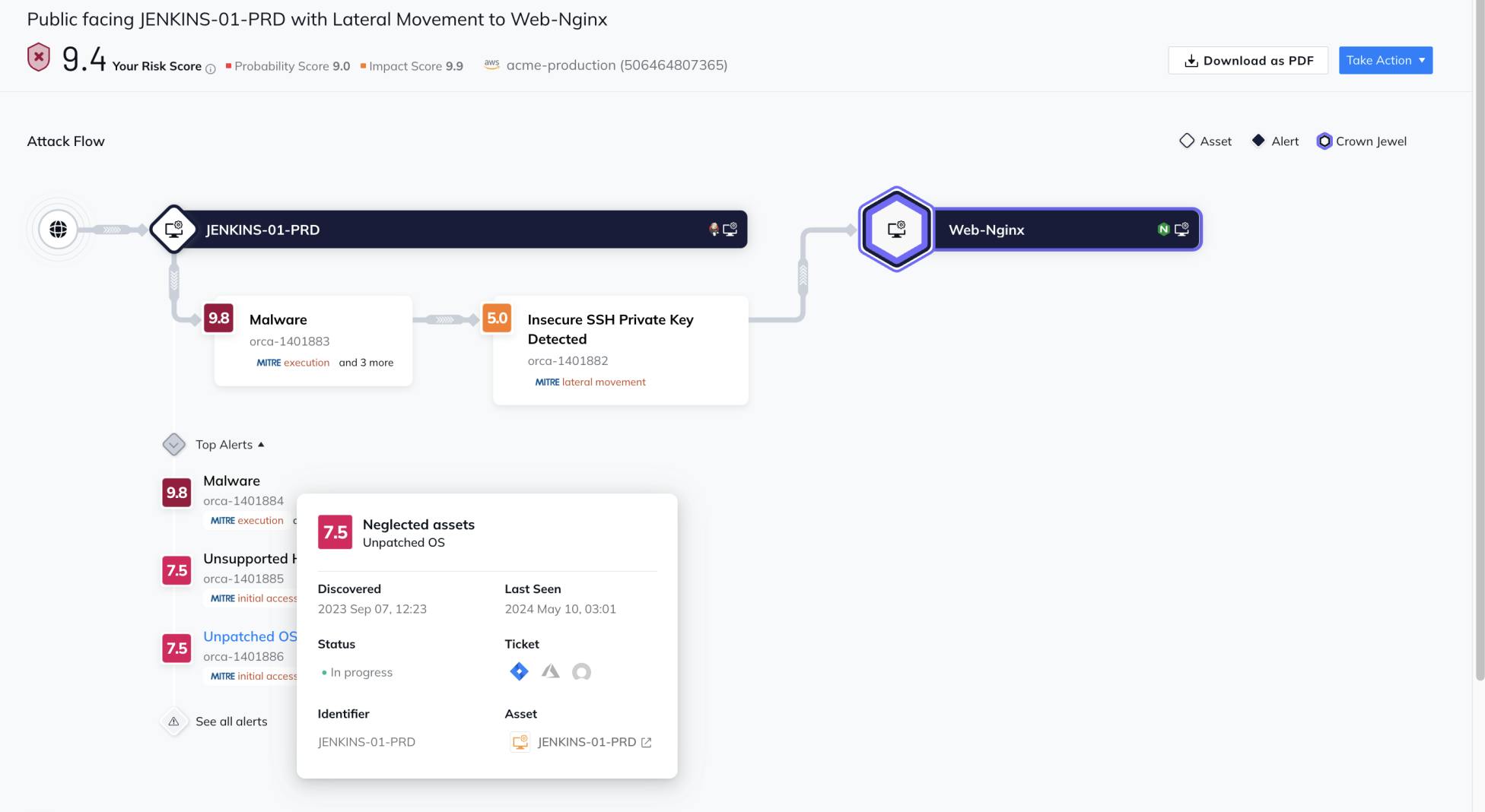Click the See all alerts link
The height and width of the screenshot is (812, 1485).
pyautogui.click(x=231, y=722)
